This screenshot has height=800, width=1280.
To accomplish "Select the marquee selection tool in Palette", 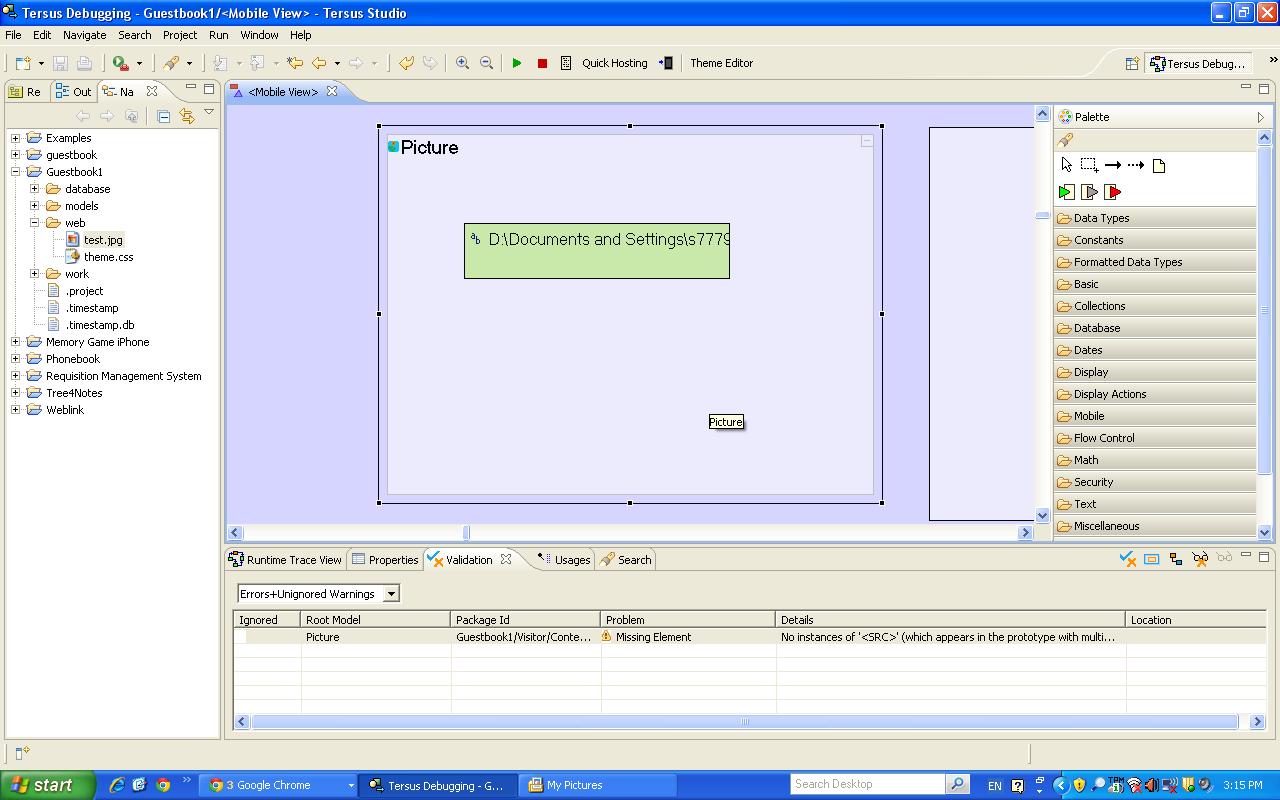I will [x=1089, y=165].
